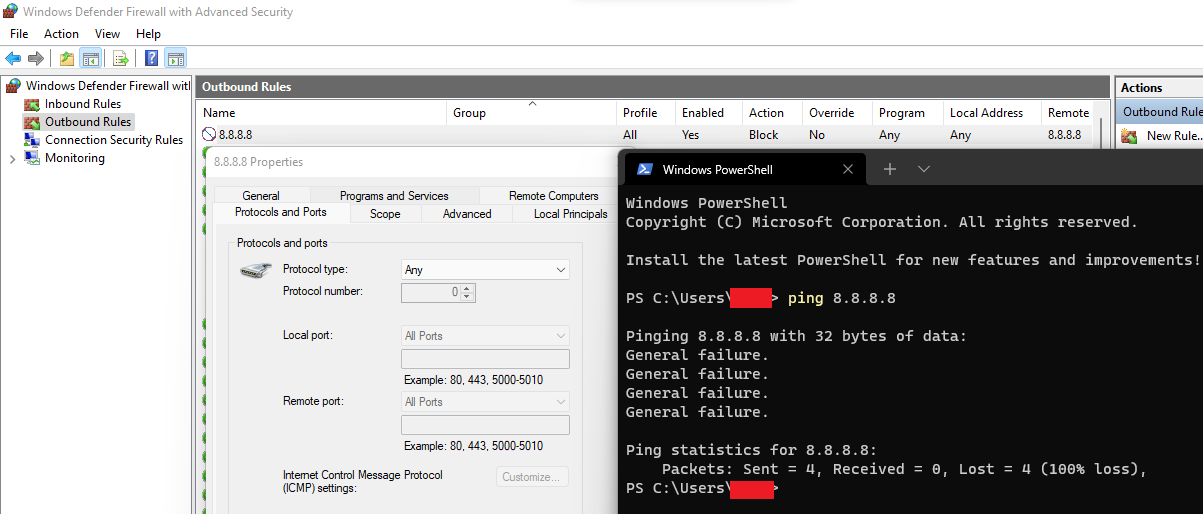Switch to the Remote Computers tab
Screen dimensions: 1203x514
[x=553, y=196]
